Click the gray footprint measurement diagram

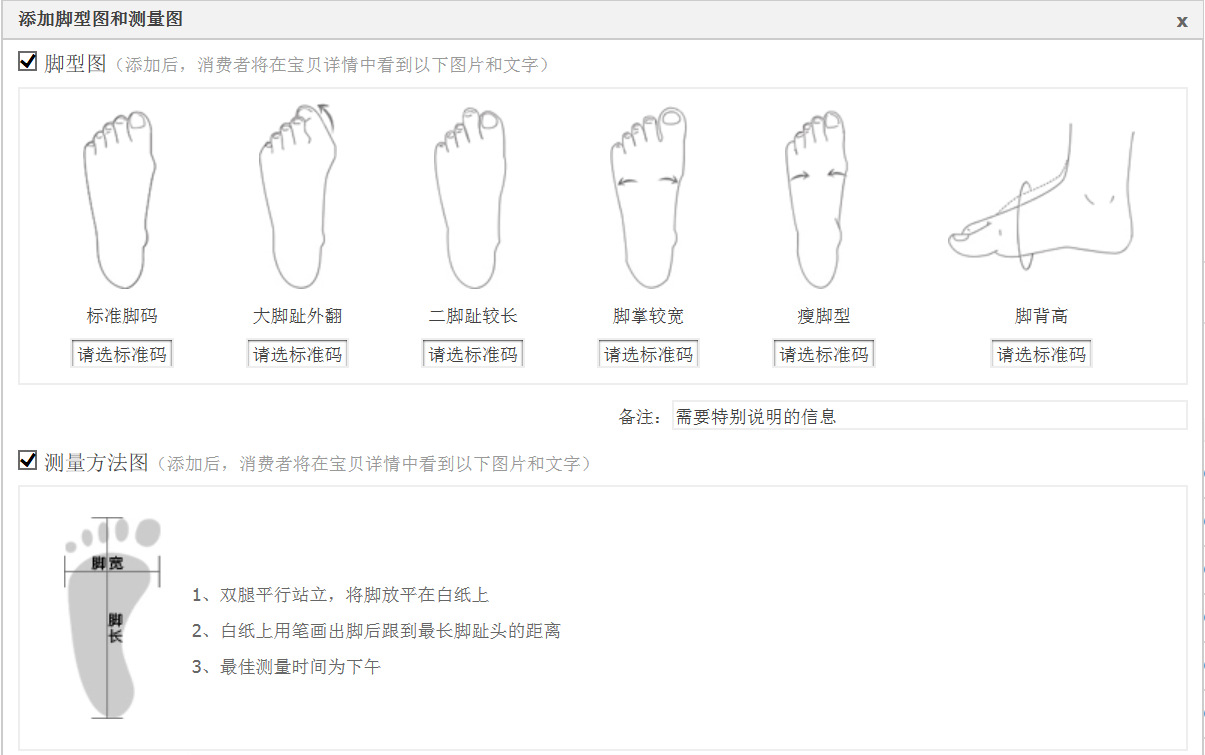tap(112, 617)
